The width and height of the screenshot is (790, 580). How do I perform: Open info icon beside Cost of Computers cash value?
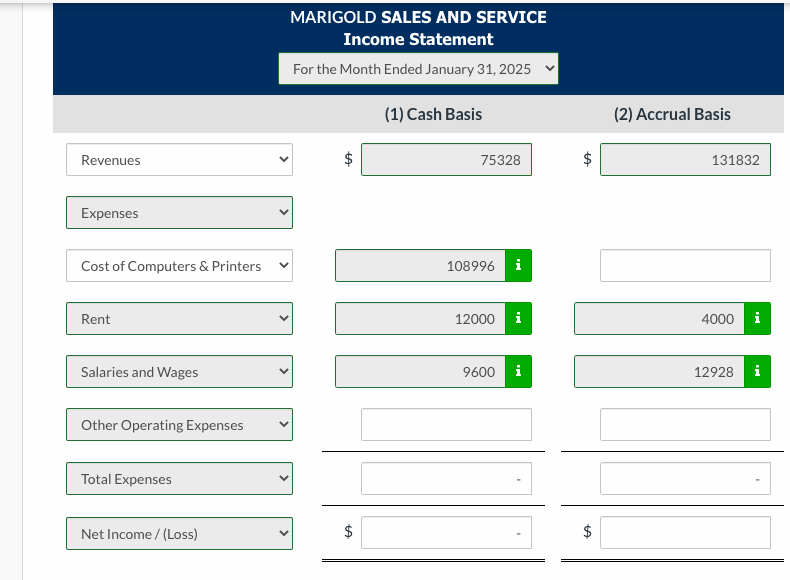pos(518,266)
